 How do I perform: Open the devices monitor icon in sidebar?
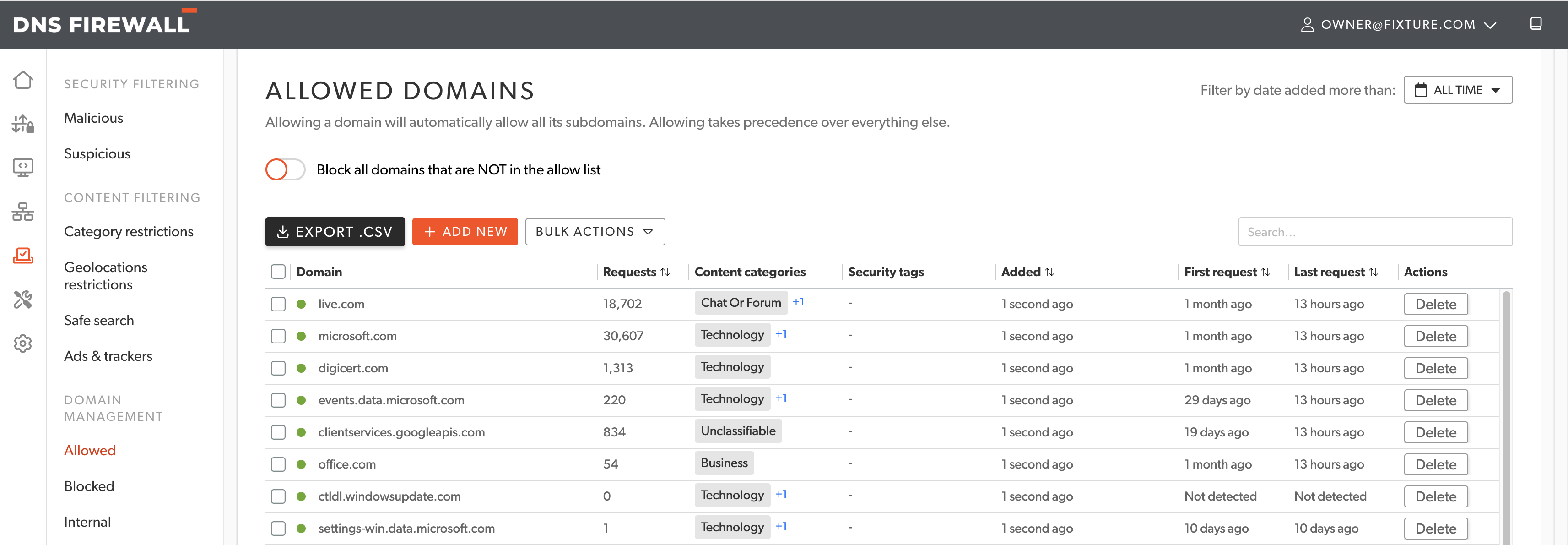22,168
